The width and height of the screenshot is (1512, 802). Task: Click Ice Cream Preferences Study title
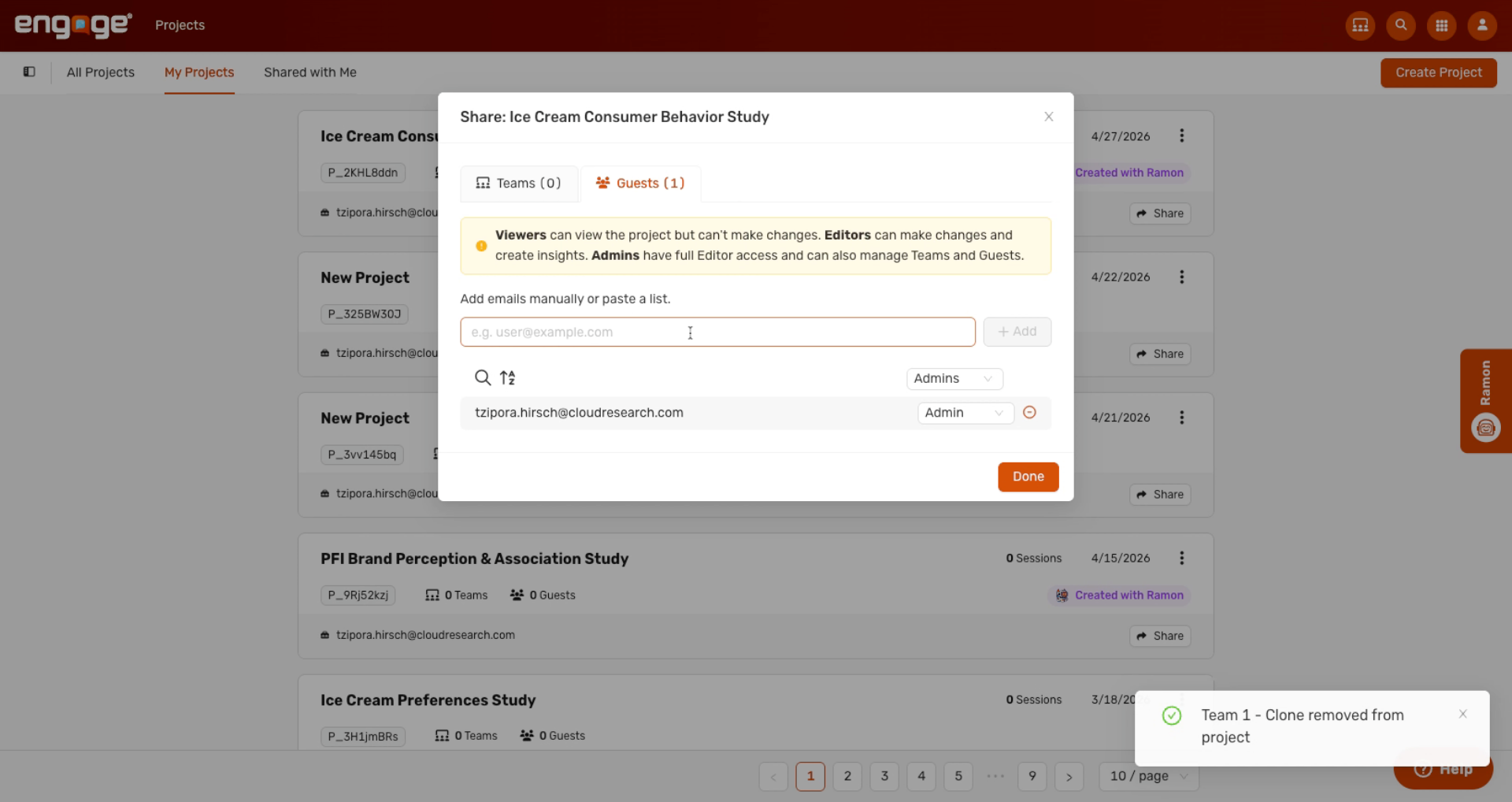428,700
